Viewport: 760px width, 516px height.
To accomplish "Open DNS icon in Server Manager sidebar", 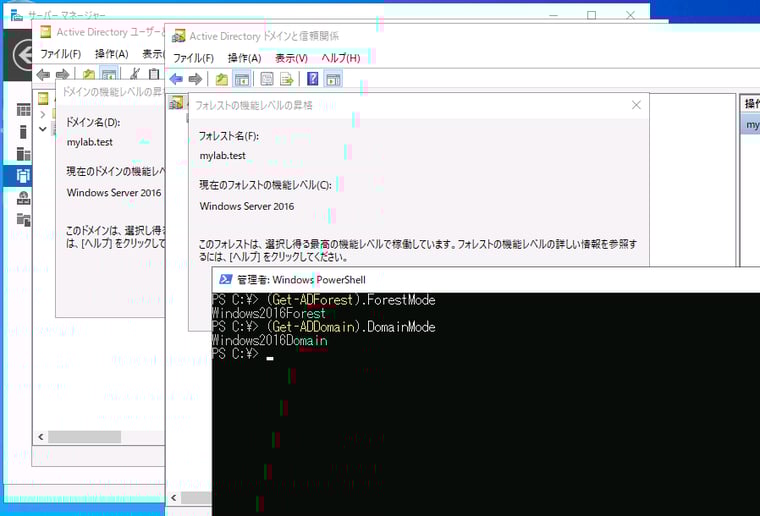I will tap(23, 198).
